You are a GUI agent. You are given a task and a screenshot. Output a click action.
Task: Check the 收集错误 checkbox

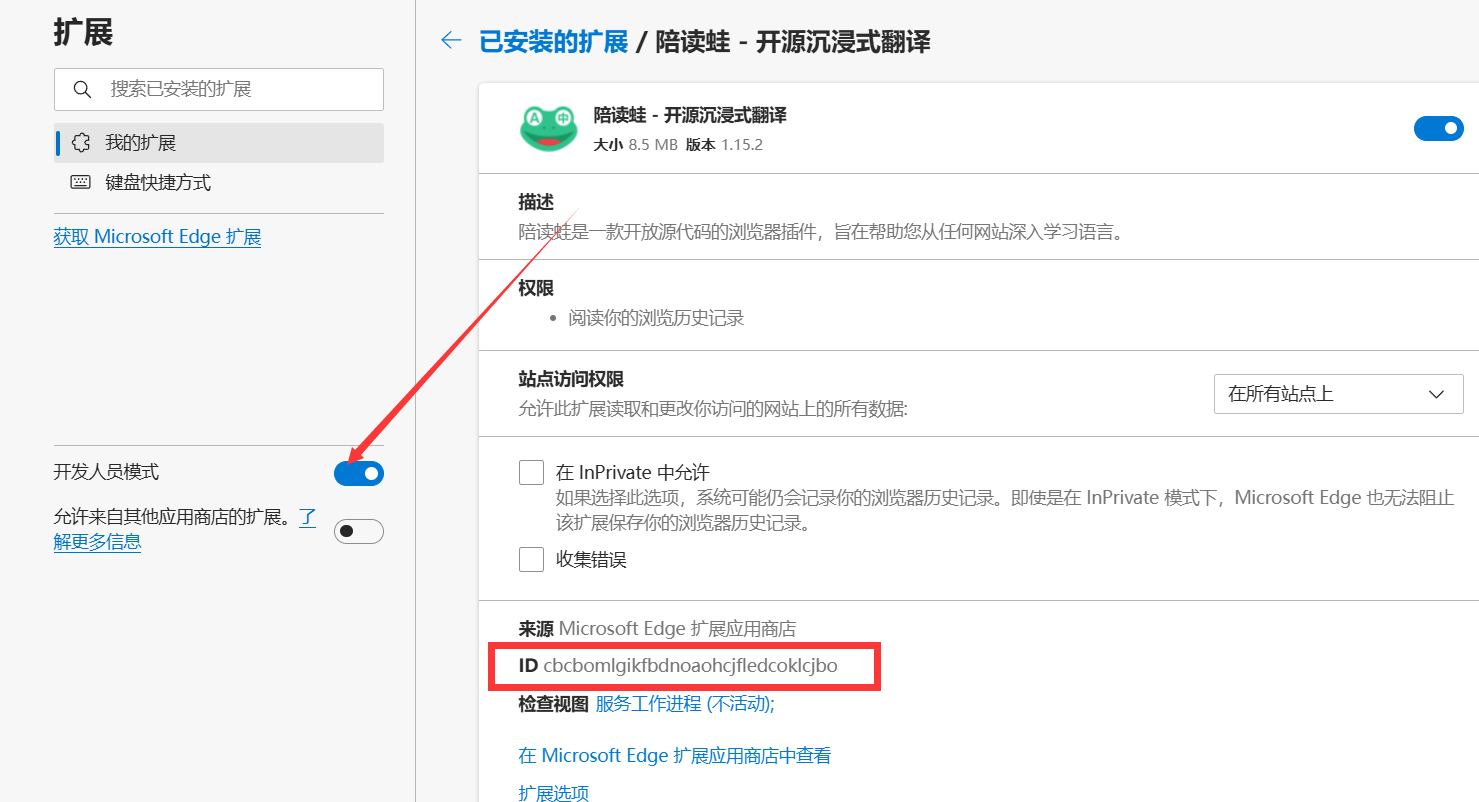(x=531, y=559)
